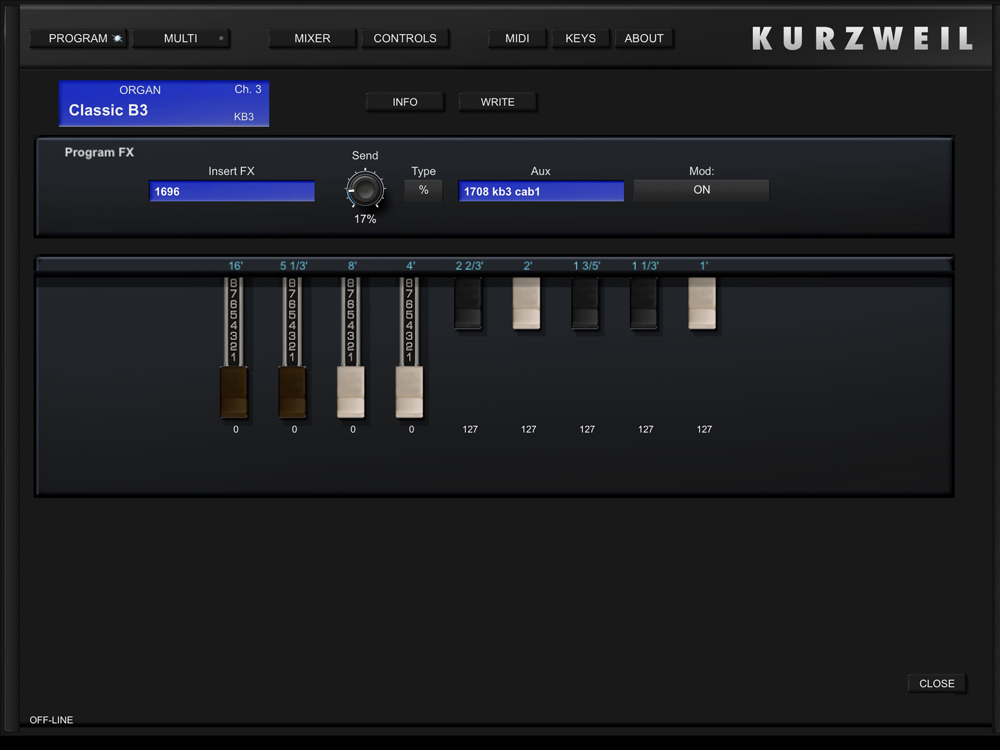Click the 2 2/3' black drawbar

pyautogui.click(x=468, y=303)
